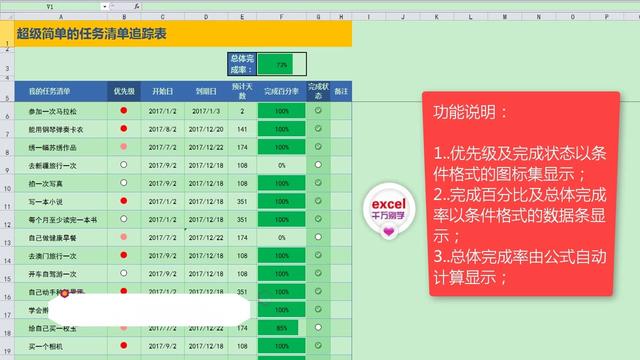Image resolution: width=640 pixels, height=360 pixels.
Task: Click the empty priority circle for 开车自驾游一次
Action: [x=124, y=273]
